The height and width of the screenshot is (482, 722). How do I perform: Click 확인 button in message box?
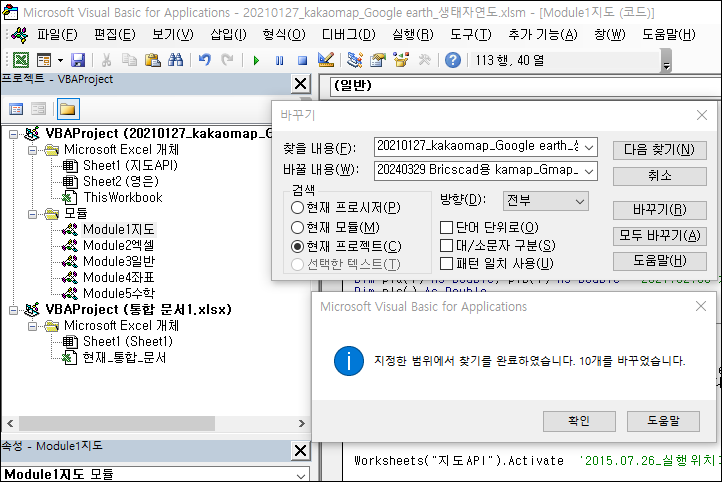[579, 421]
